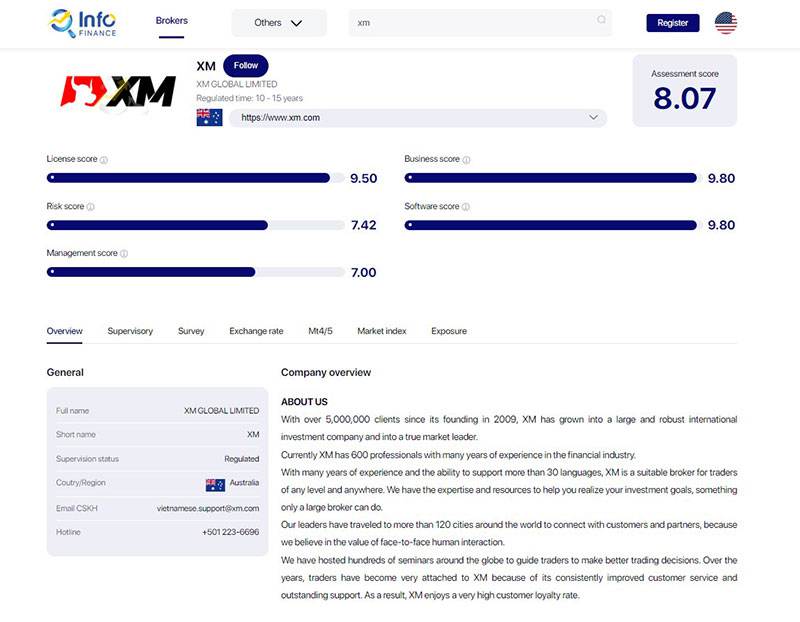Open the Brokers menu item

tap(171, 21)
